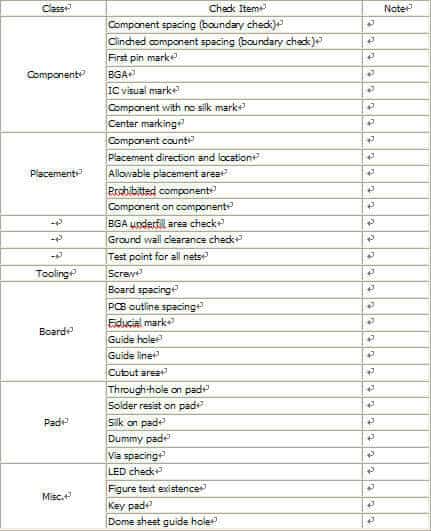Image resolution: width=431 pixels, height=531 pixels.
Task: Click the 'Ground wall clearance check' cell
Action: tap(234, 240)
